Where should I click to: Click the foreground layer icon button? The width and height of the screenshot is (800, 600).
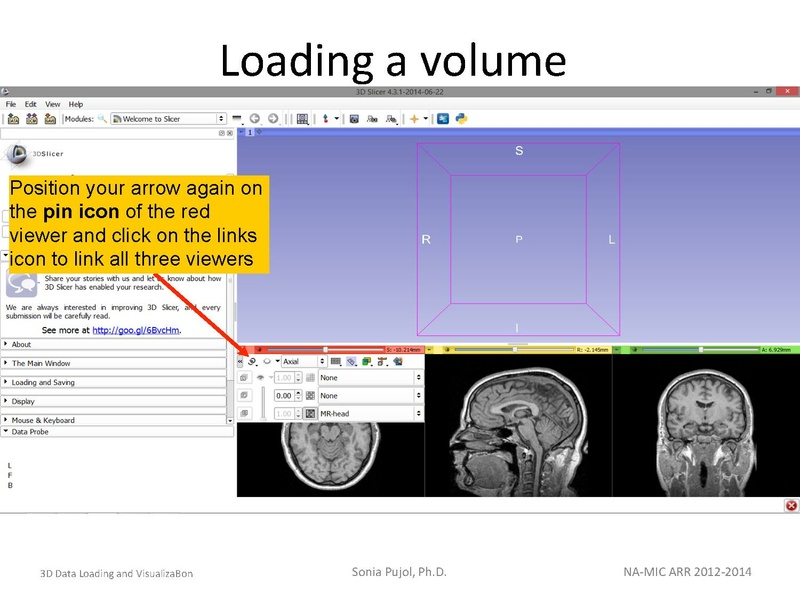coord(244,396)
